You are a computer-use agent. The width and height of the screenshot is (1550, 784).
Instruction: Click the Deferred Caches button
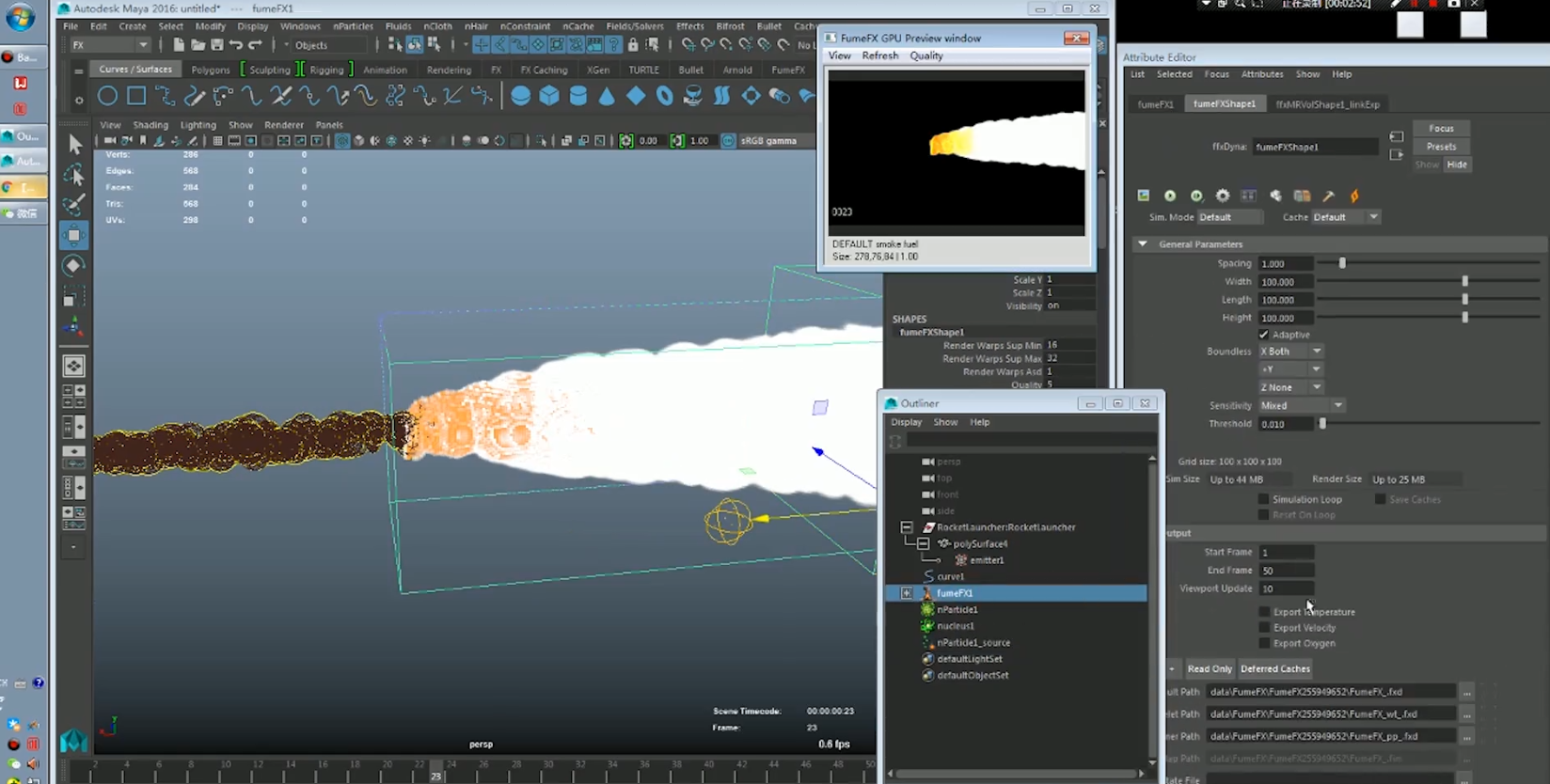(1275, 669)
